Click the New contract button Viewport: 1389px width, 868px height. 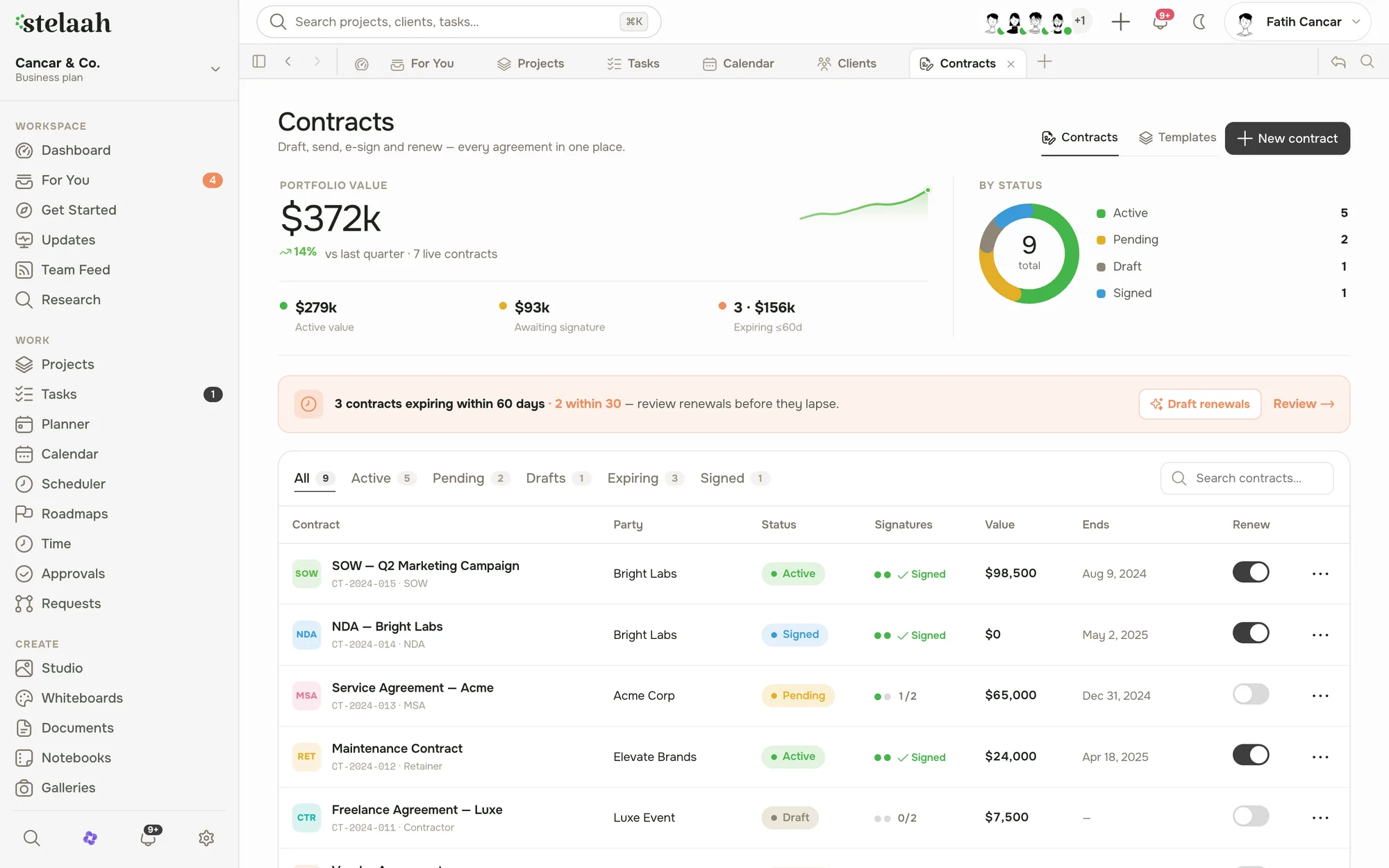point(1288,138)
